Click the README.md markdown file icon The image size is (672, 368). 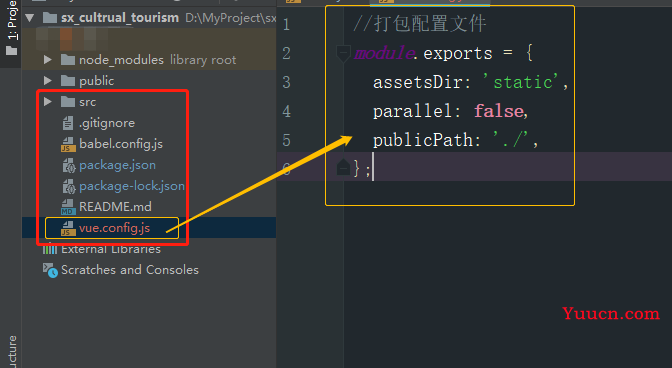68,207
